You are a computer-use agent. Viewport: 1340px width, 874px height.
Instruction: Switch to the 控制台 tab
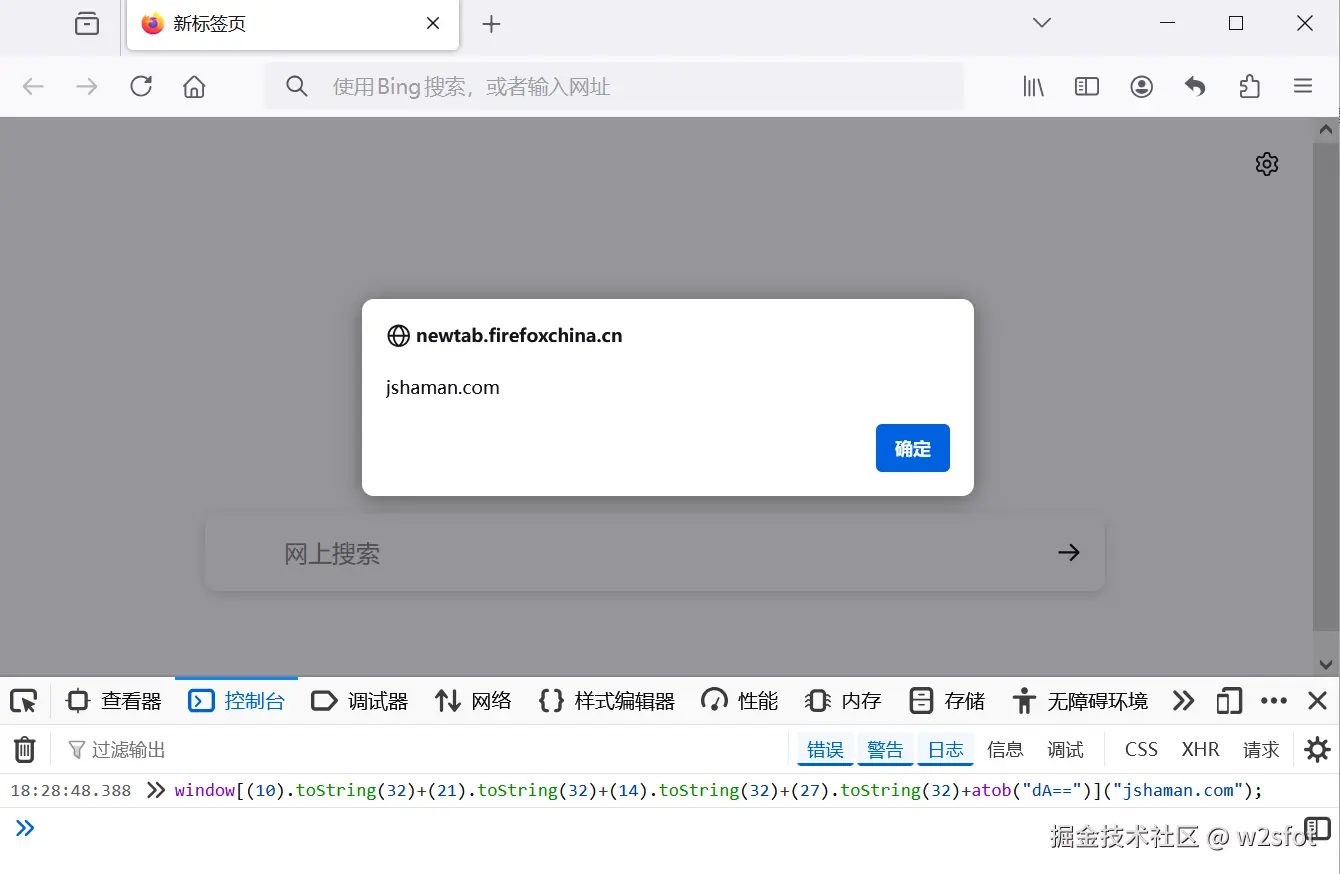[237, 701]
